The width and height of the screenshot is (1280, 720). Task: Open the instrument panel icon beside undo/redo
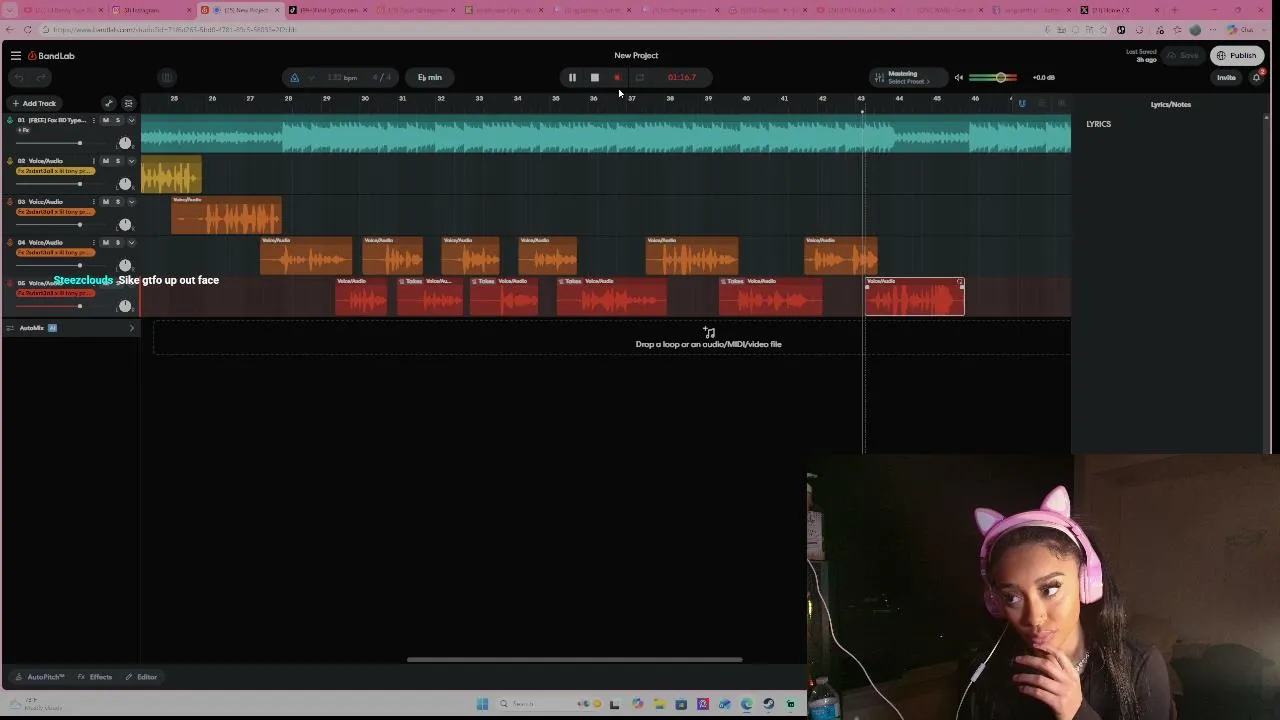(x=167, y=77)
